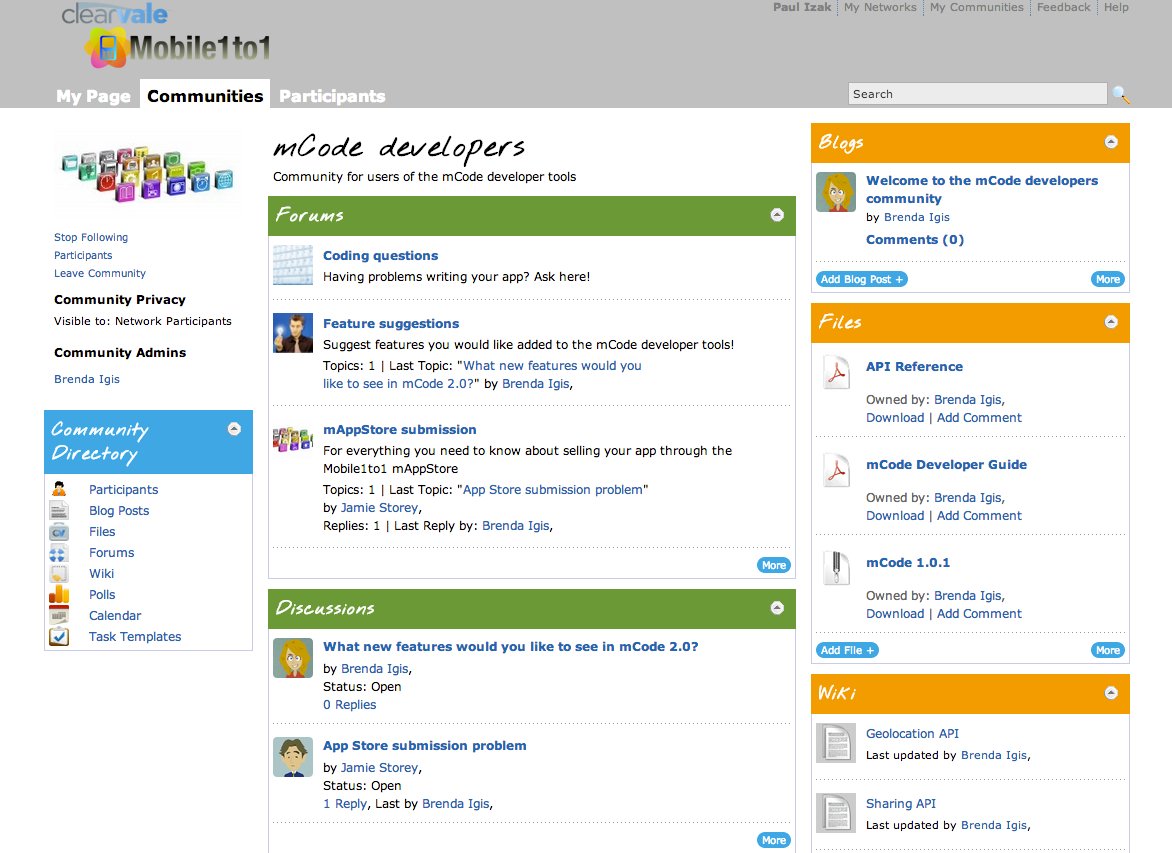Click Leave Community link
This screenshot has width=1172, height=853.
pos(99,273)
